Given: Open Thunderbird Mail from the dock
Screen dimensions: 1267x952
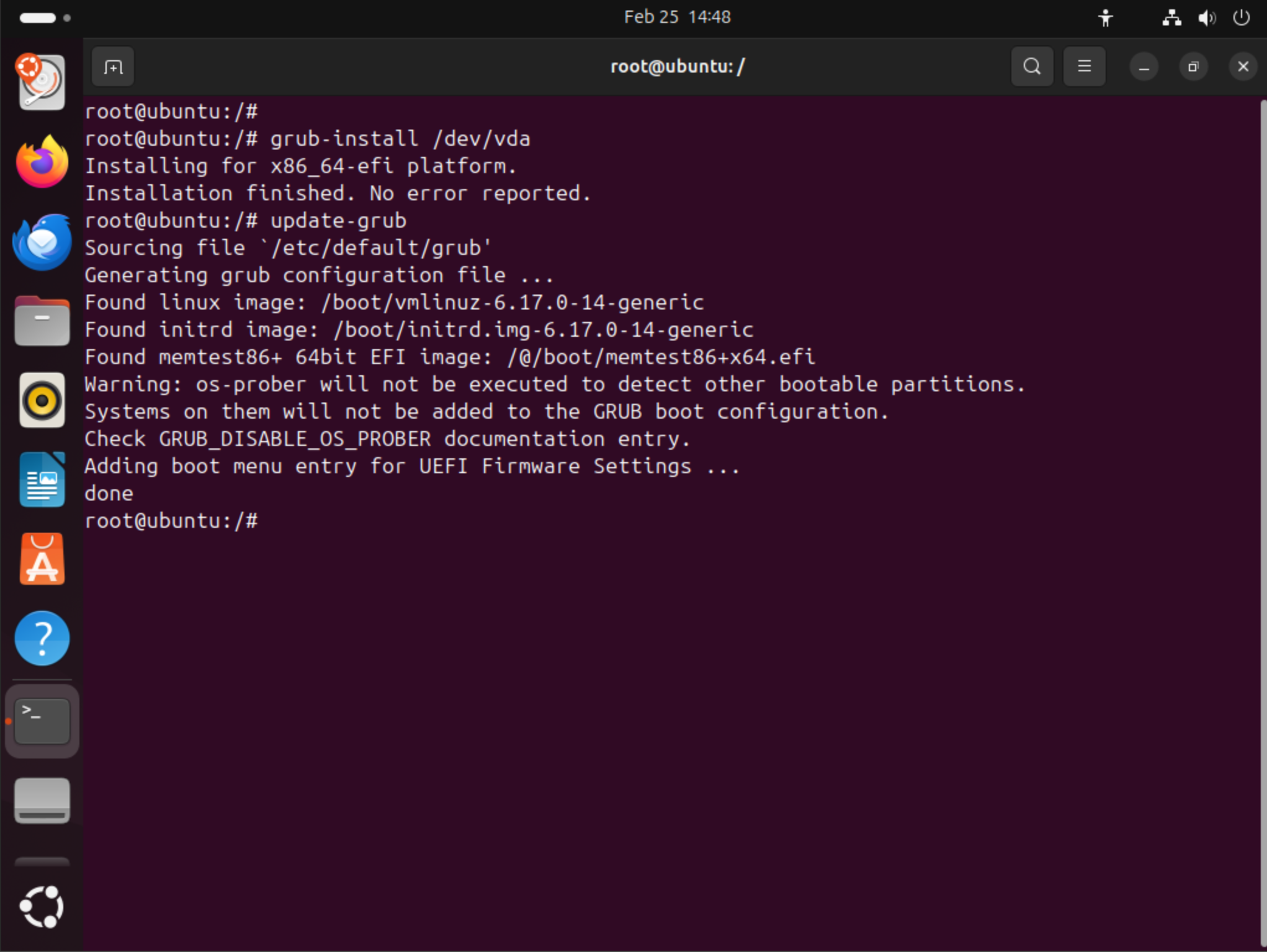Looking at the screenshot, I should coord(42,242).
